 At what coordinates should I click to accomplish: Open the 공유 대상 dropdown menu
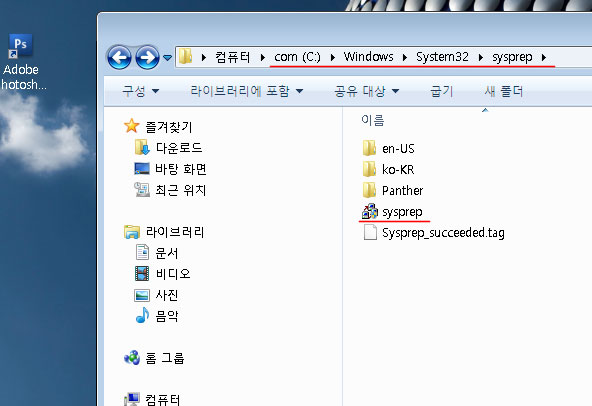click(367, 91)
